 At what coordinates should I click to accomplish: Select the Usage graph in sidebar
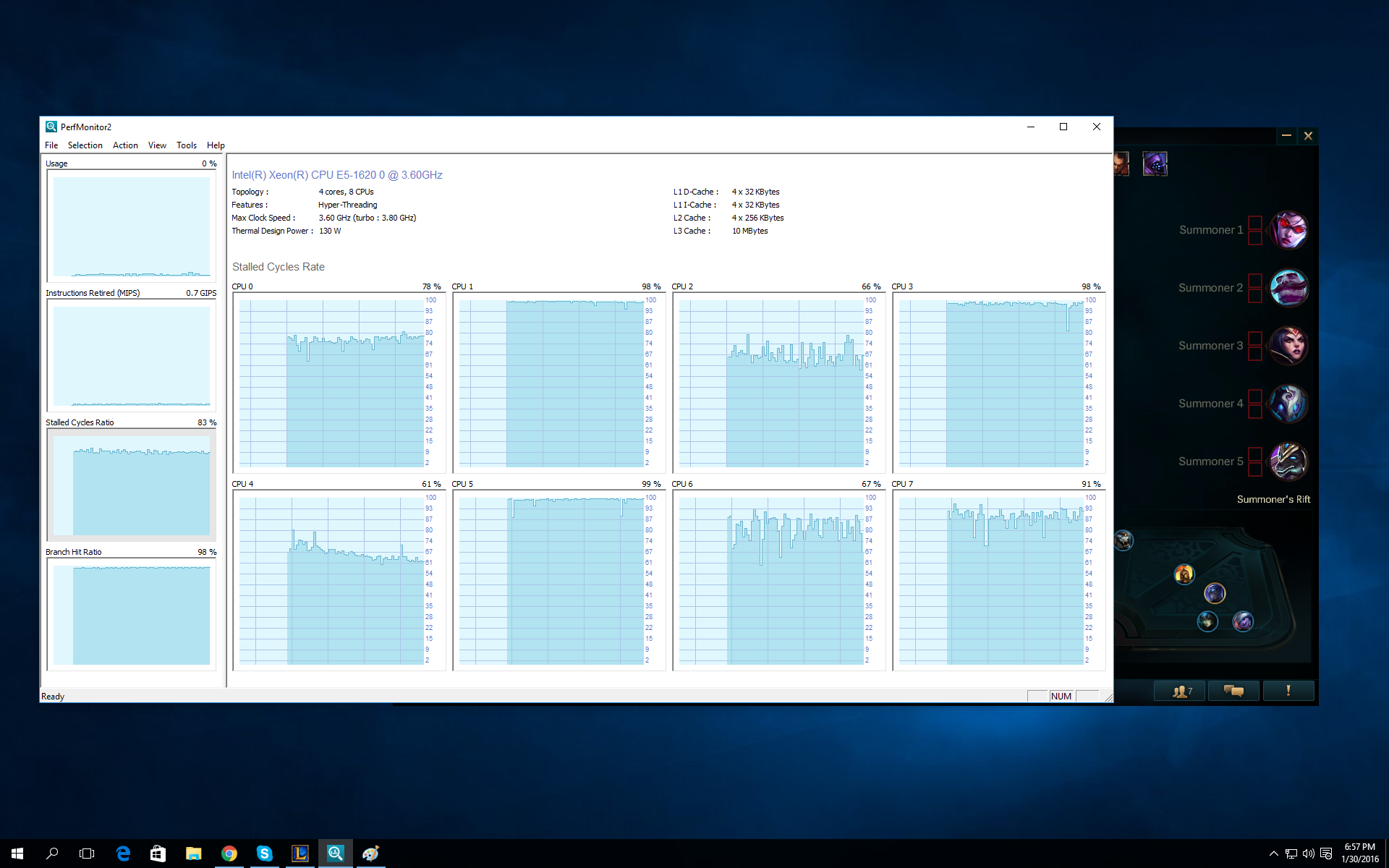(132, 226)
